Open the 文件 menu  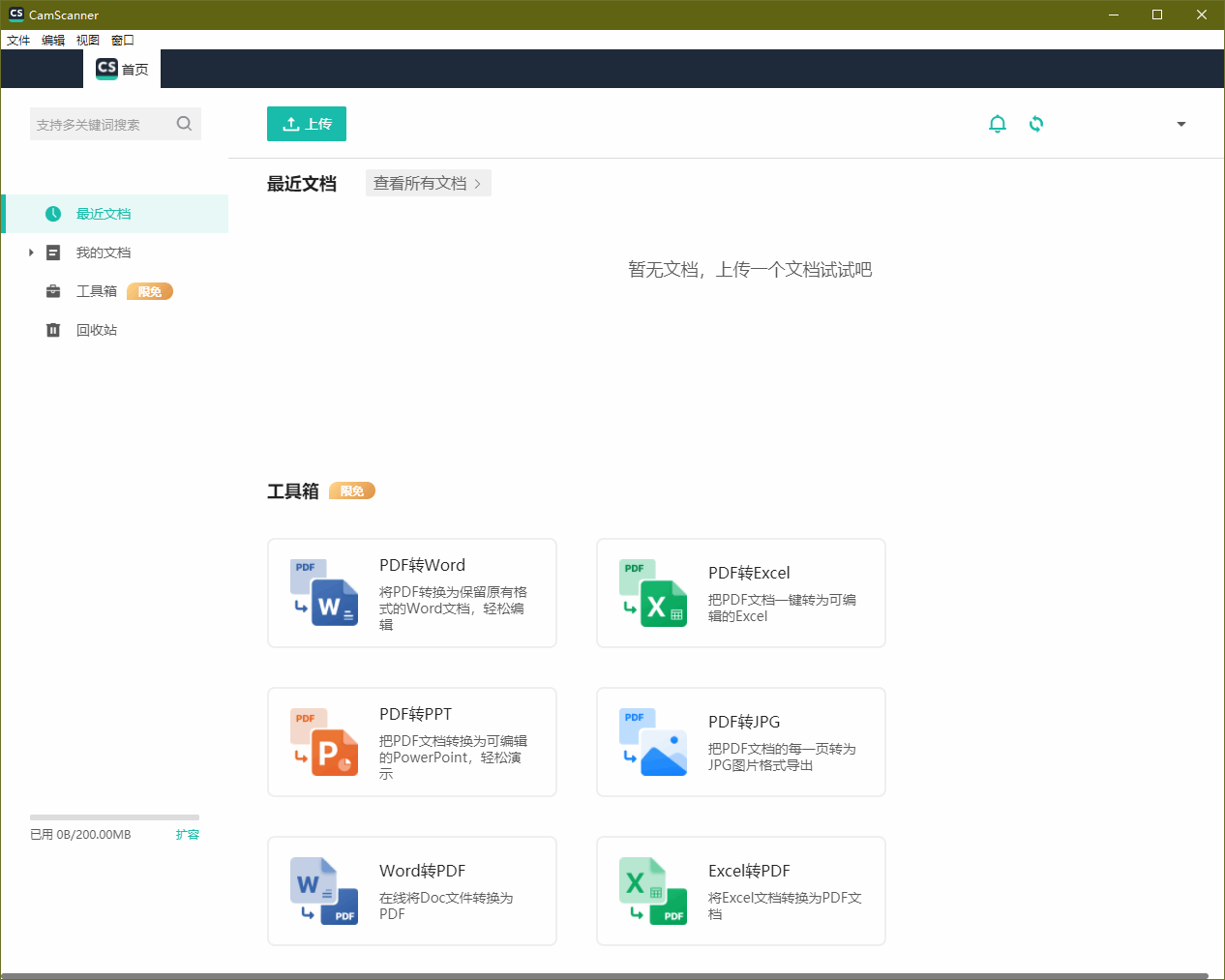pyautogui.click(x=18, y=40)
